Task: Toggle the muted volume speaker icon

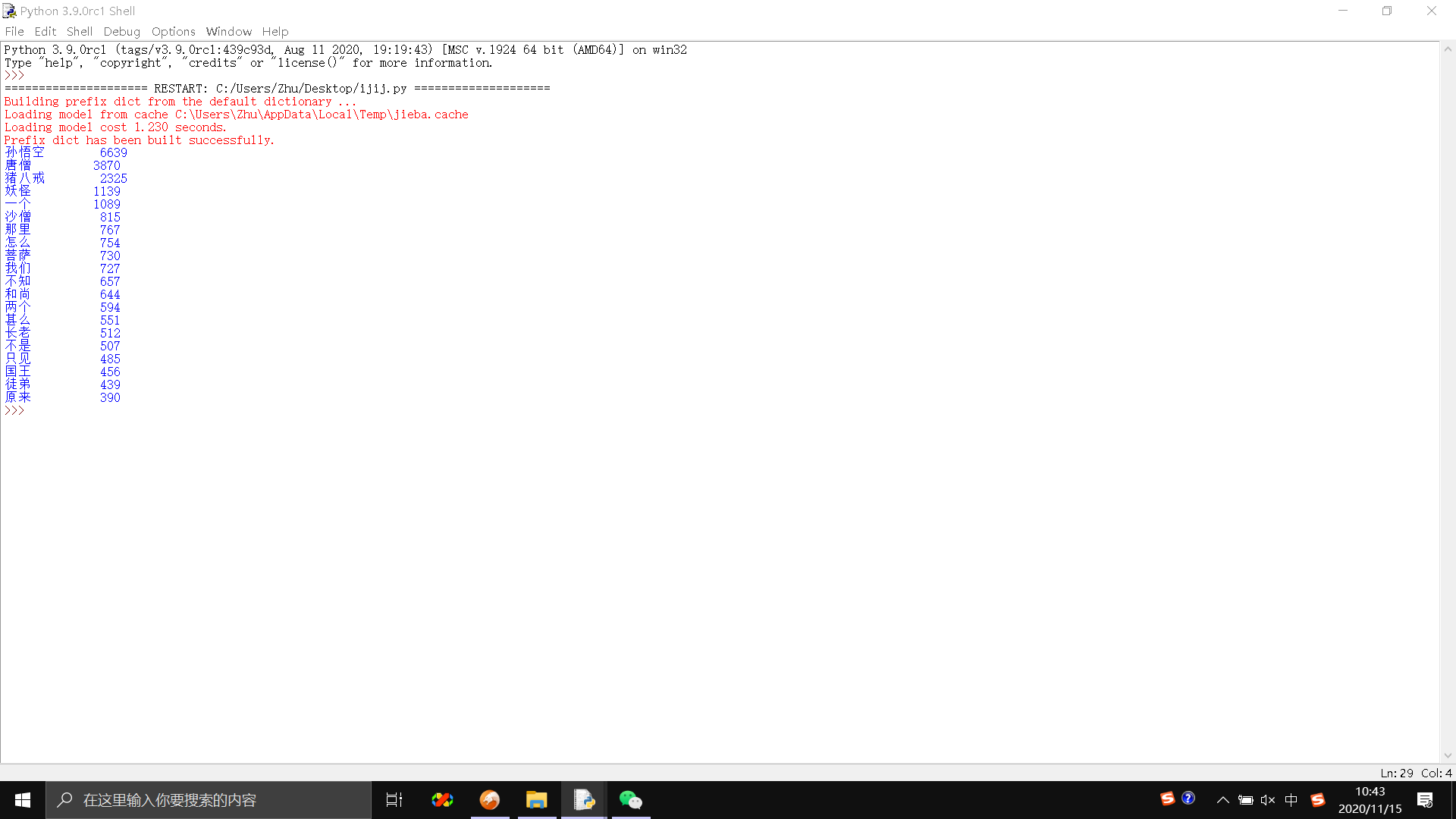Action: (1268, 800)
